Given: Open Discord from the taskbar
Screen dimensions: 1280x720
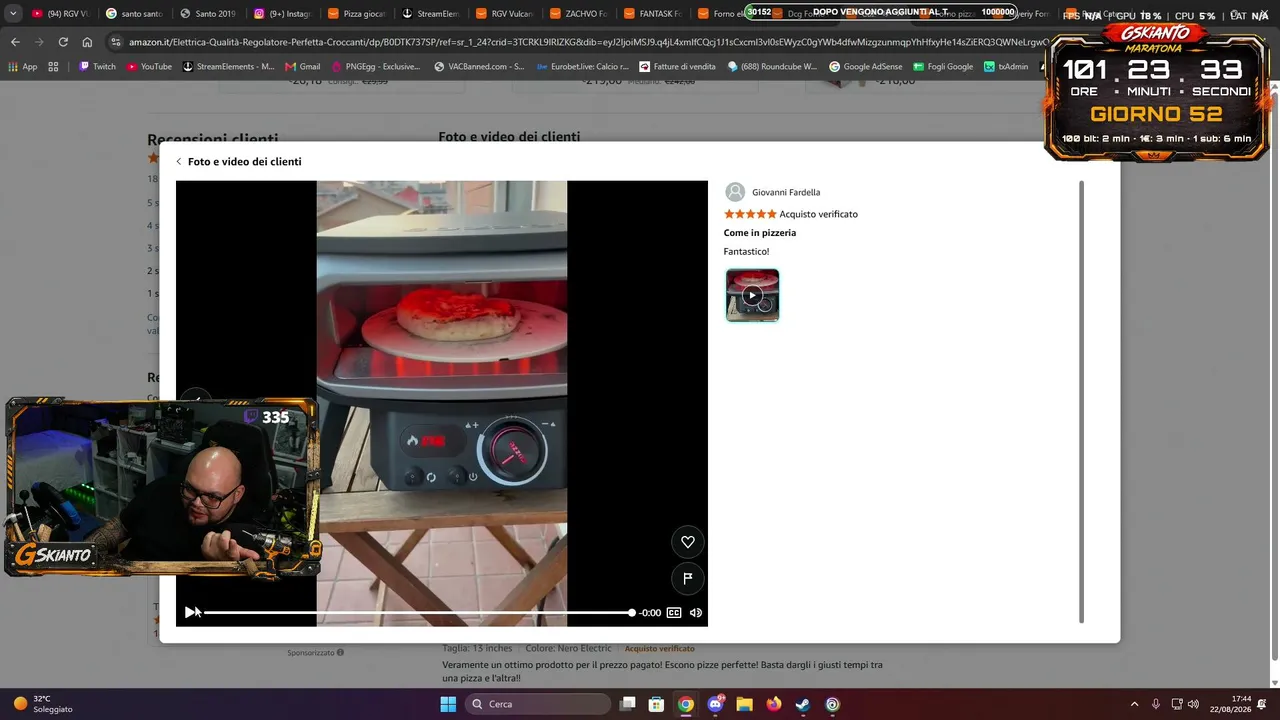Looking at the screenshot, I should 715,704.
